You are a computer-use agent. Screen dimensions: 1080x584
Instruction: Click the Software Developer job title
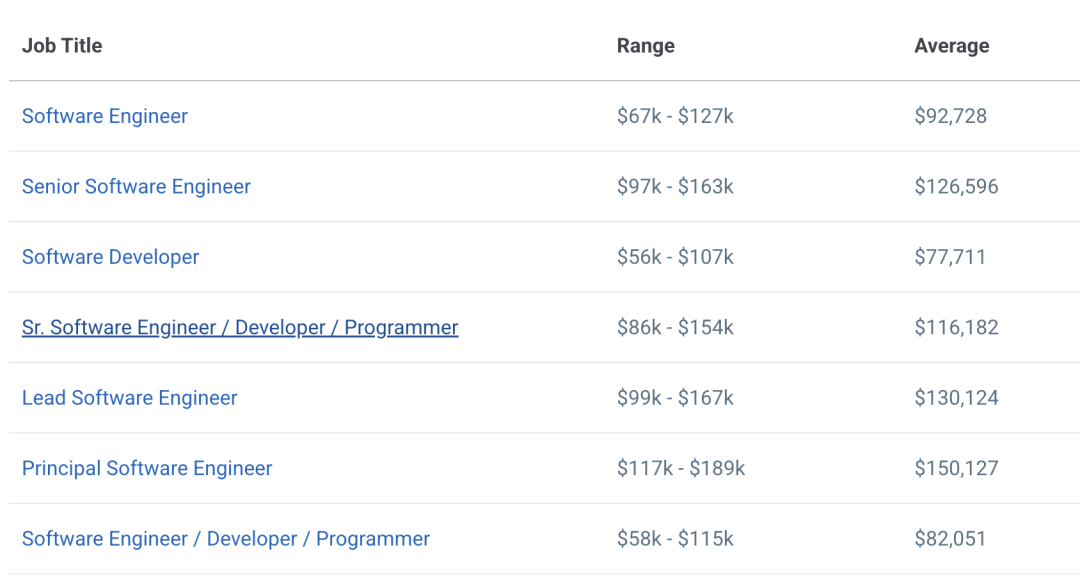(110, 257)
